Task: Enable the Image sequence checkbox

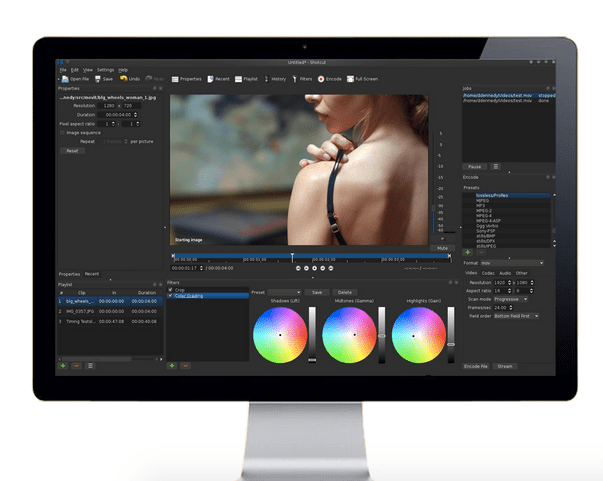Action: coord(62,133)
